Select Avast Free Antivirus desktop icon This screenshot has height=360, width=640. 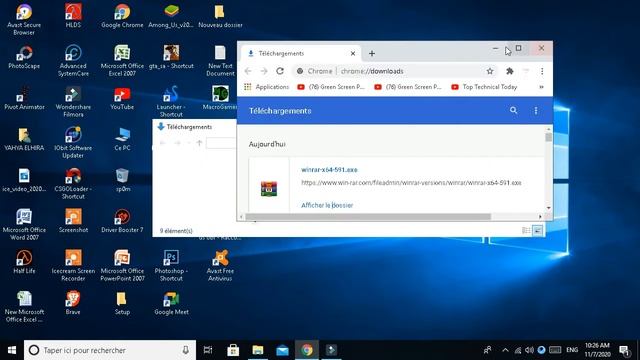point(220,266)
